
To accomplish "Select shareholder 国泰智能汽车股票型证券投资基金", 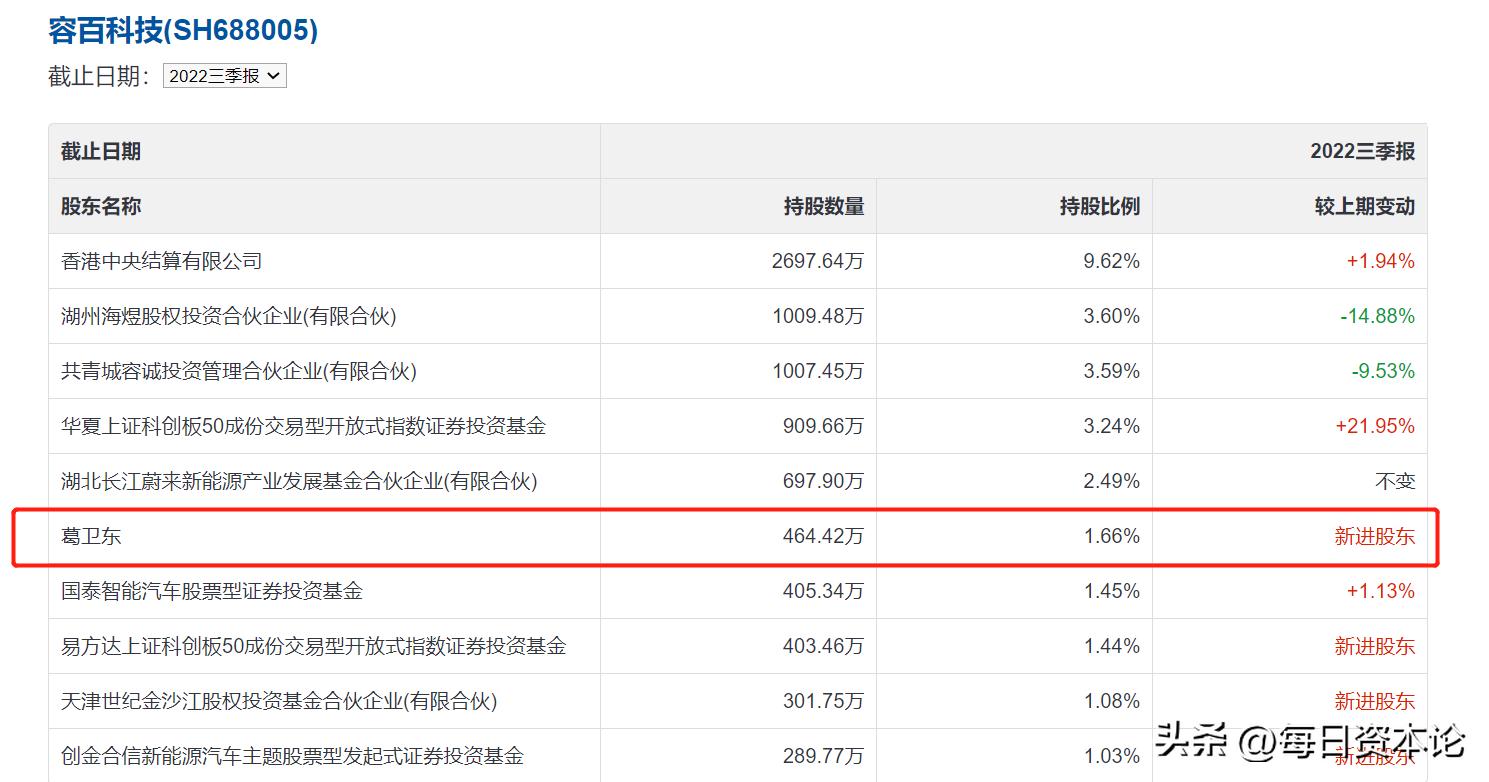I will [212, 592].
